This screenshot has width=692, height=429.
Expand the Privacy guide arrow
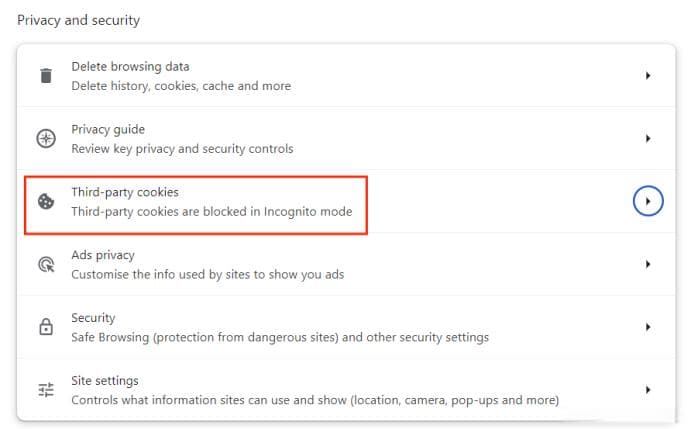tap(647, 138)
